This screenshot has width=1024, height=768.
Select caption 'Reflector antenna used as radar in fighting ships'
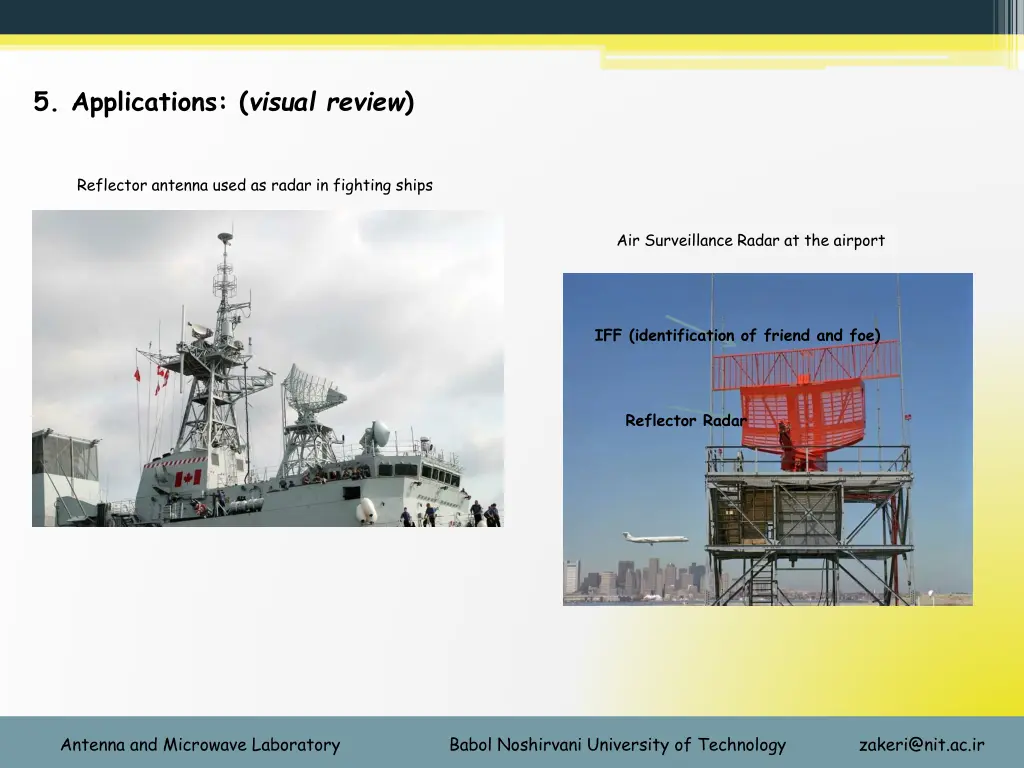pos(255,185)
